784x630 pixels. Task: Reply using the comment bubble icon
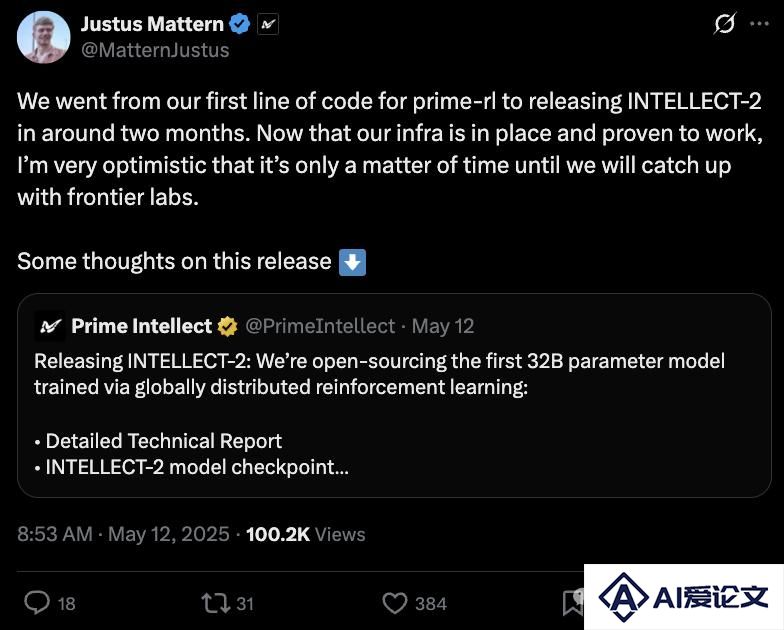pyautogui.click(x=38, y=603)
